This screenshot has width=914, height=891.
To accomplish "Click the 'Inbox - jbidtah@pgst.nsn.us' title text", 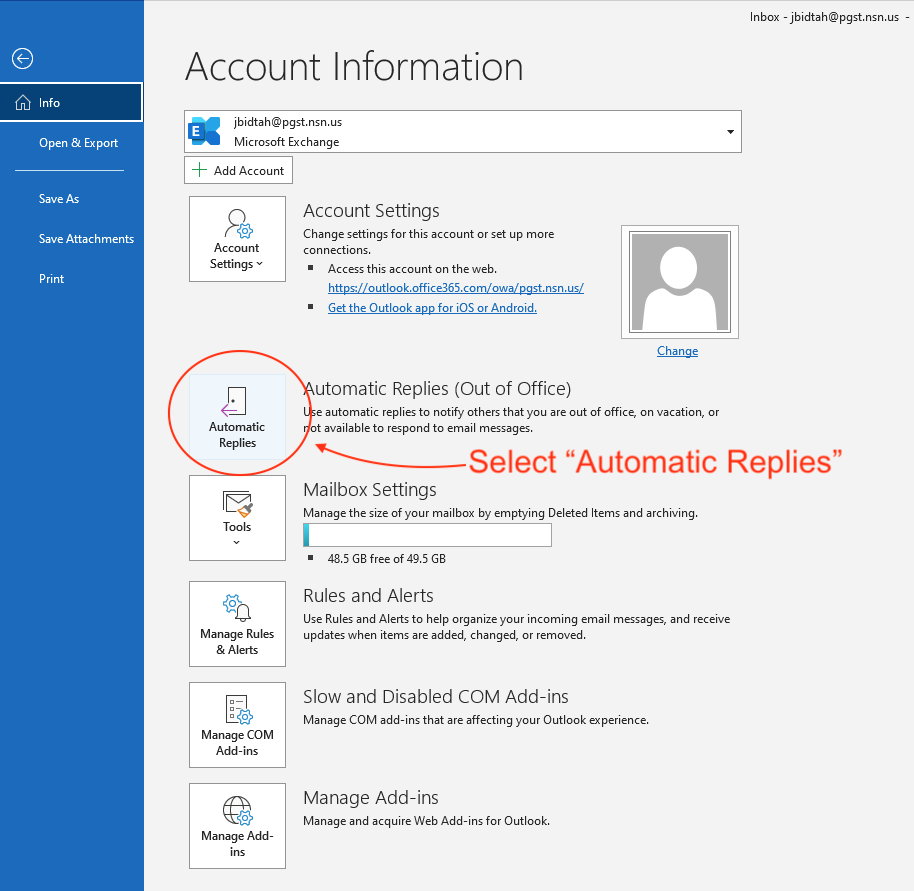I will pos(824,17).
